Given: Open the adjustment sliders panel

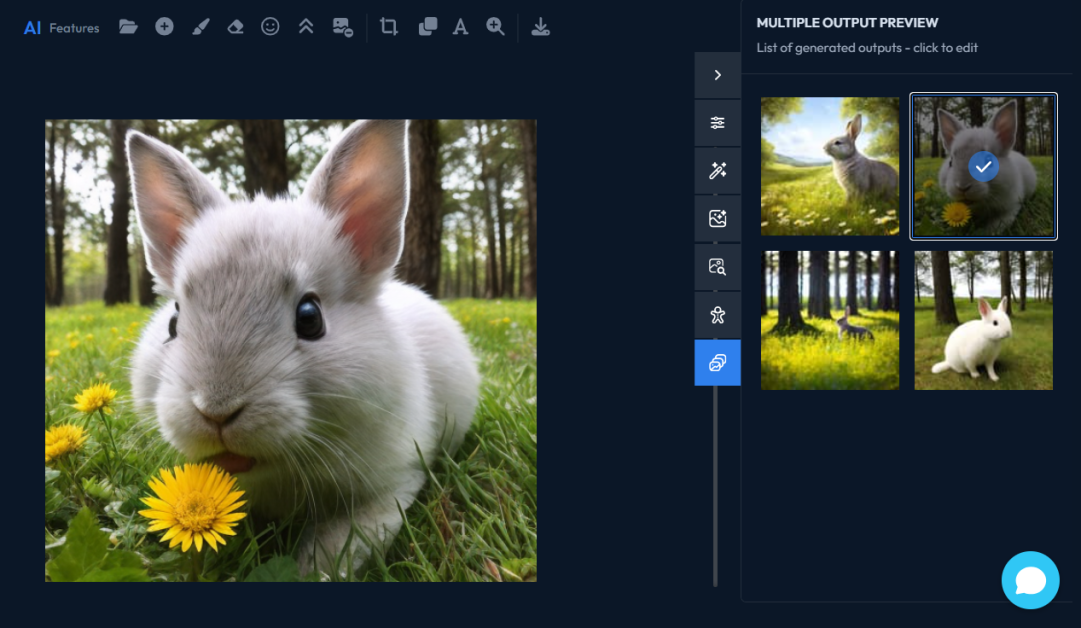Looking at the screenshot, I should click(x=718, y=123).
